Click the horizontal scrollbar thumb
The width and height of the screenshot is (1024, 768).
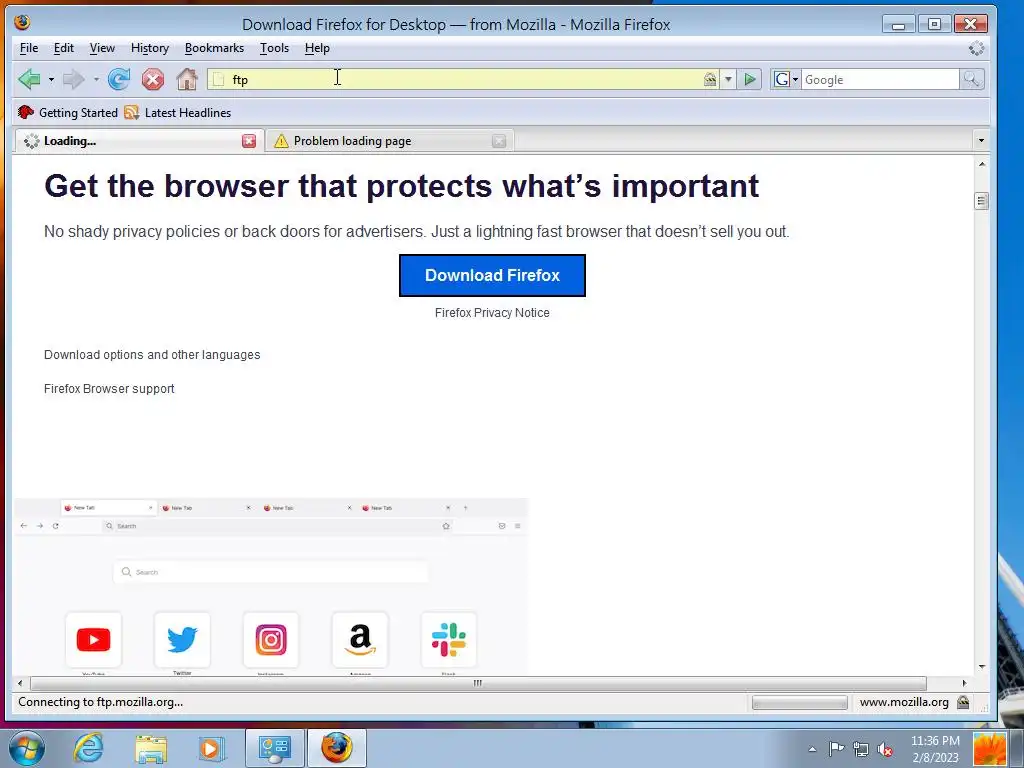[x=478, y=683]
